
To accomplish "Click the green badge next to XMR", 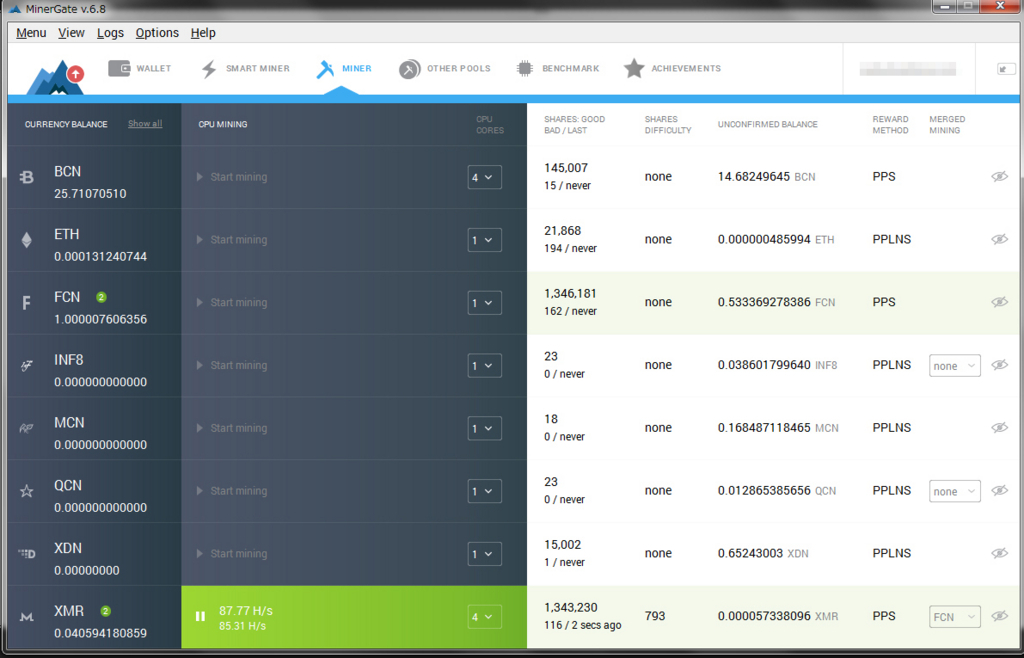I will point(106,611).
